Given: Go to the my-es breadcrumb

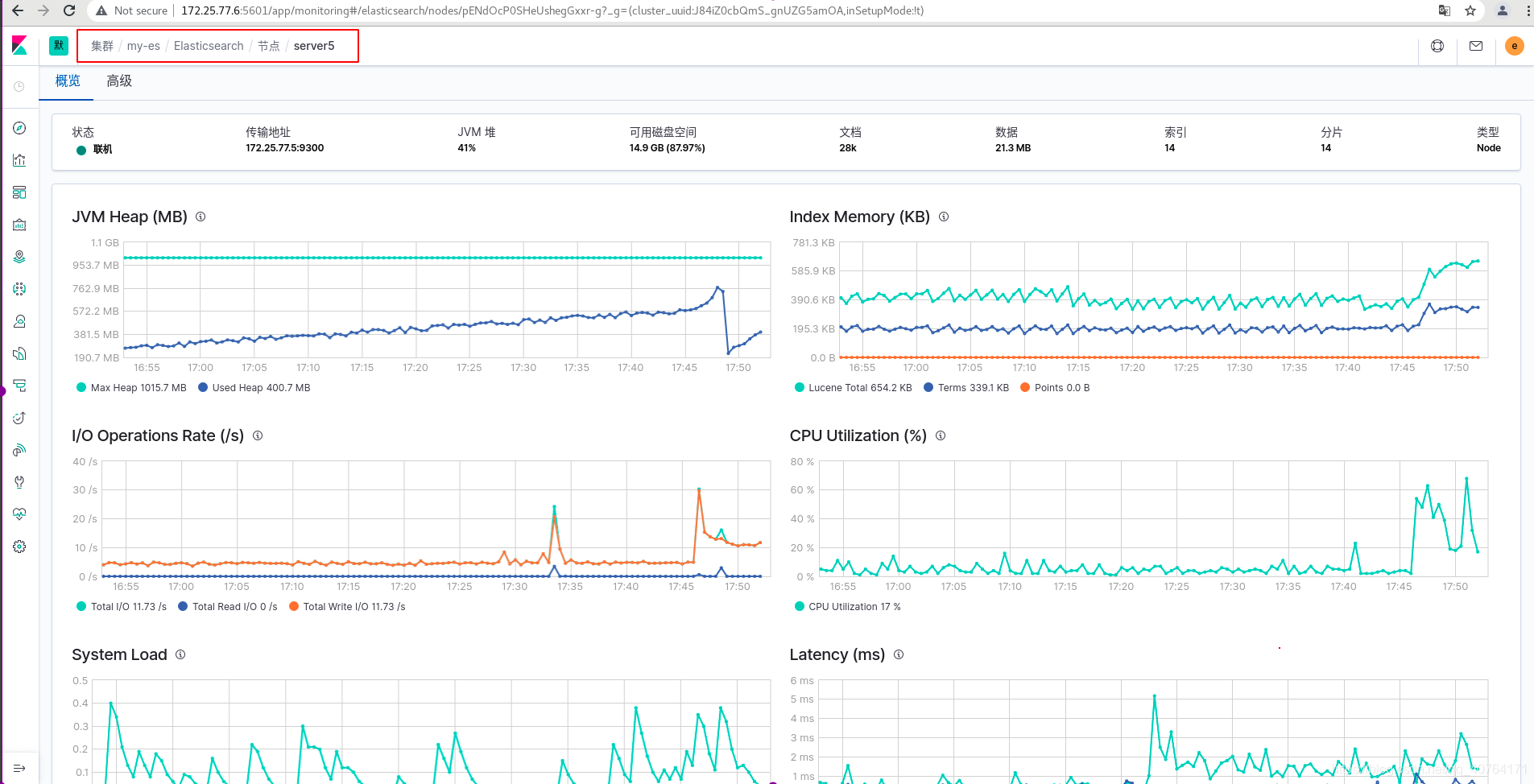Looking at the screenshot, I should [x=143, y=46].
